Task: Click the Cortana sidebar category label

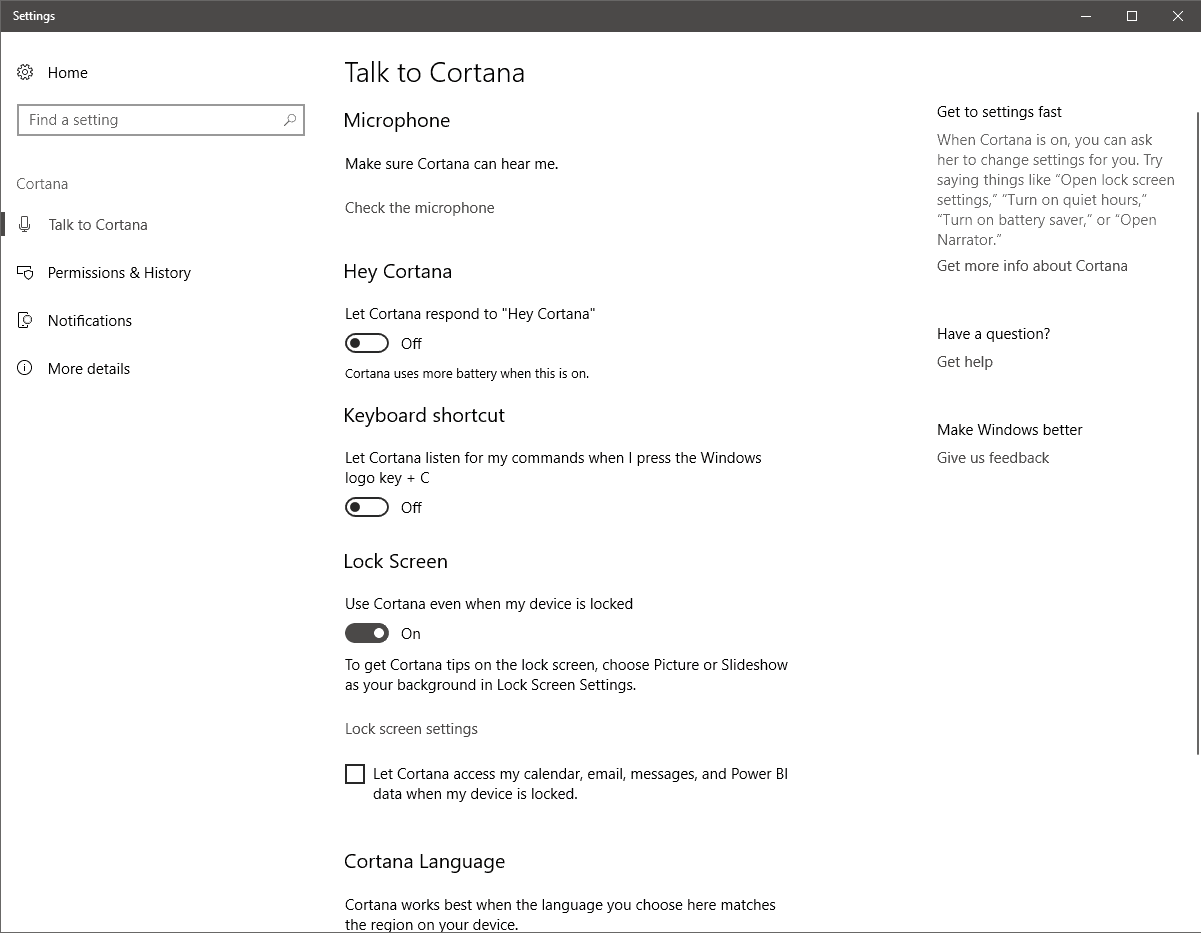Action: [42, 184]
